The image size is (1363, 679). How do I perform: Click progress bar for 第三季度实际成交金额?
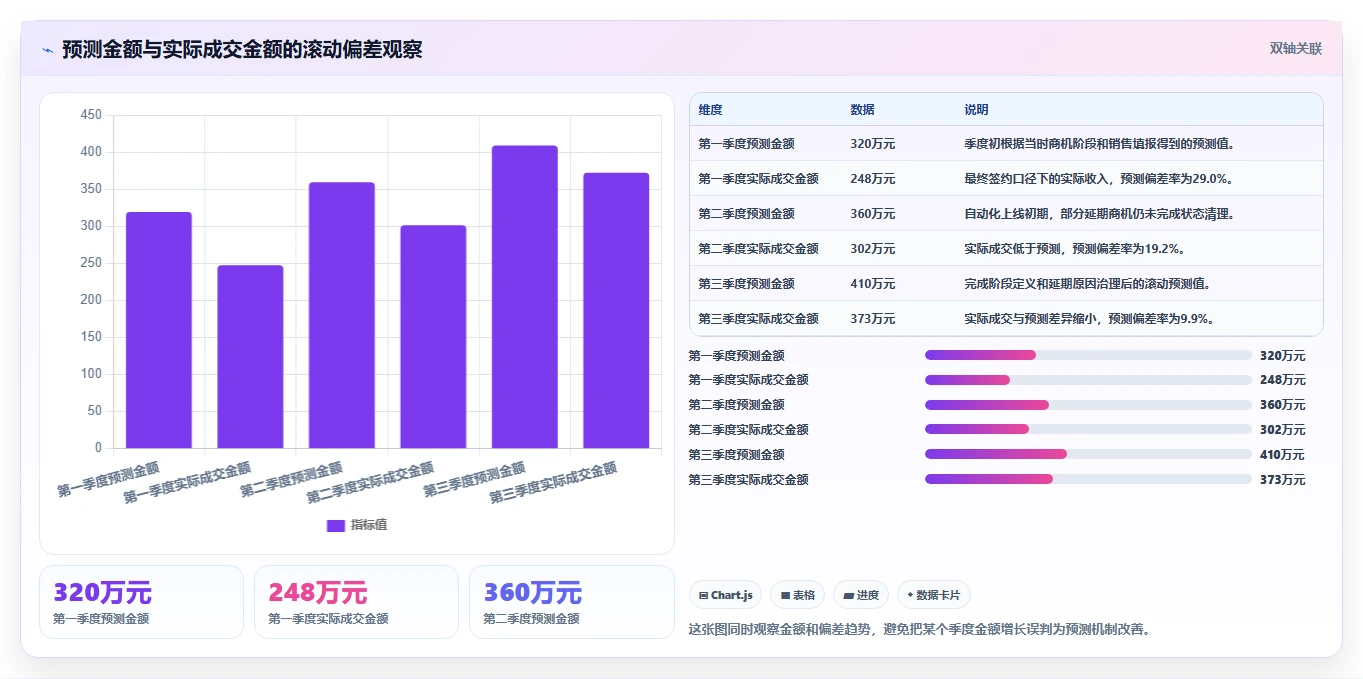point(1088,479)
